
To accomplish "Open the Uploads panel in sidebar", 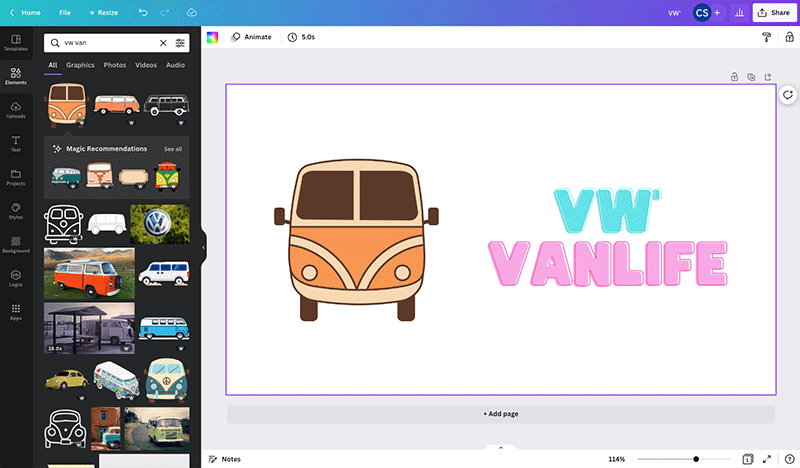I will tap(15, 109).
